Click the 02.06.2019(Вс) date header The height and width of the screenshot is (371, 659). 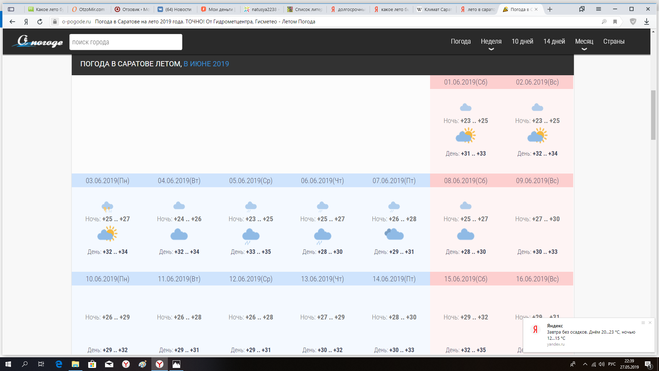(x=537, y=82)
